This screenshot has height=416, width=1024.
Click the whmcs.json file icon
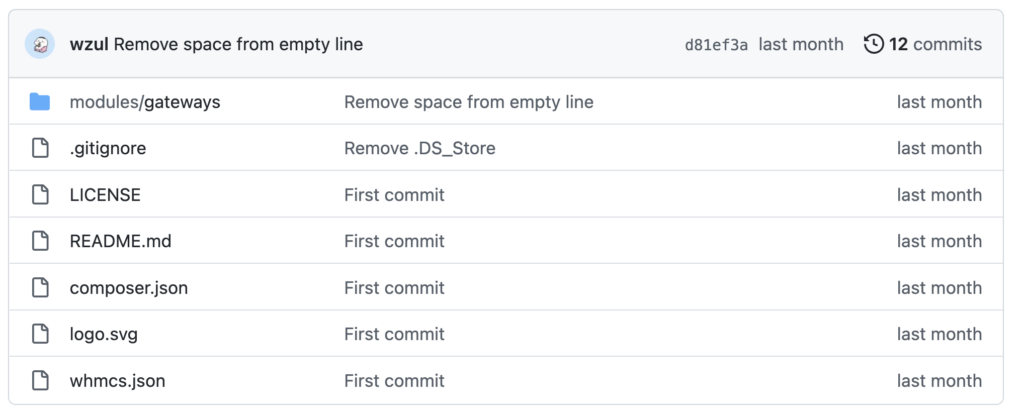click(40, 380)
